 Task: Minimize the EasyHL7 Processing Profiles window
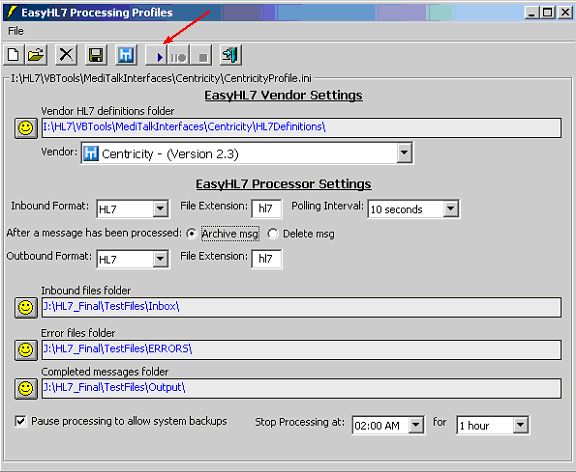pos(532,12)
